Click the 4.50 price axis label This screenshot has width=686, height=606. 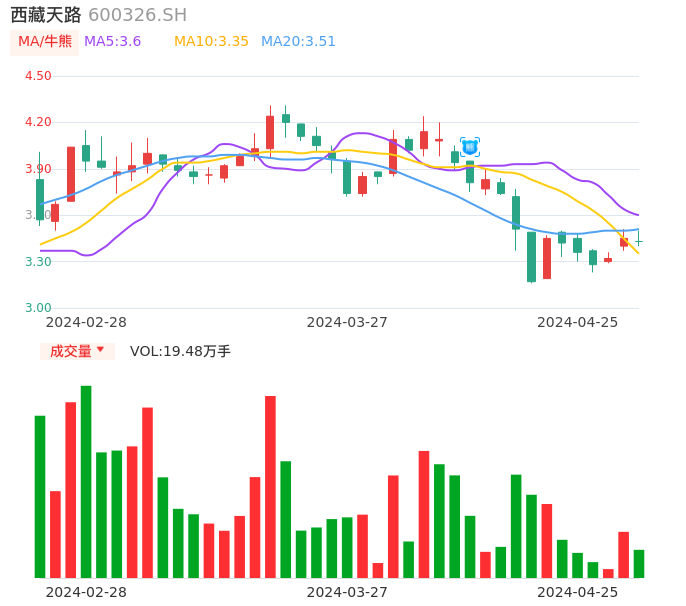38,76
